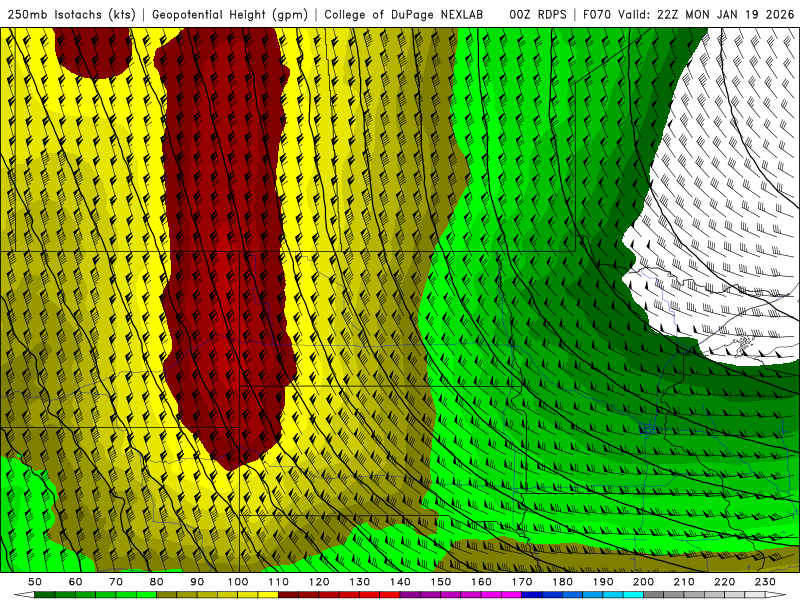Viewport: 800px width, 600px height.
Task: Click the 150 label on the color scale
Action: [x=441, y=582]
